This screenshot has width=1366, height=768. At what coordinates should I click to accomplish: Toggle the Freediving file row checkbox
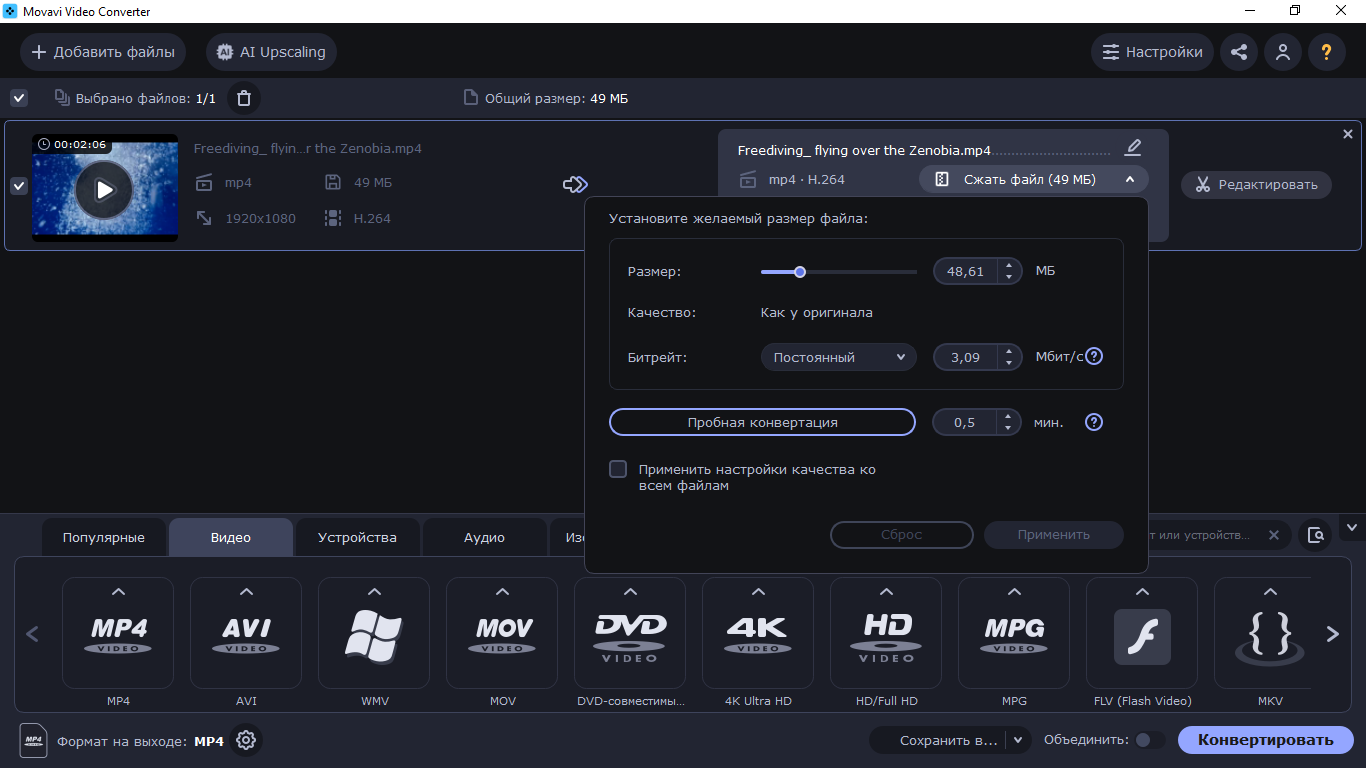pos(19,185)
